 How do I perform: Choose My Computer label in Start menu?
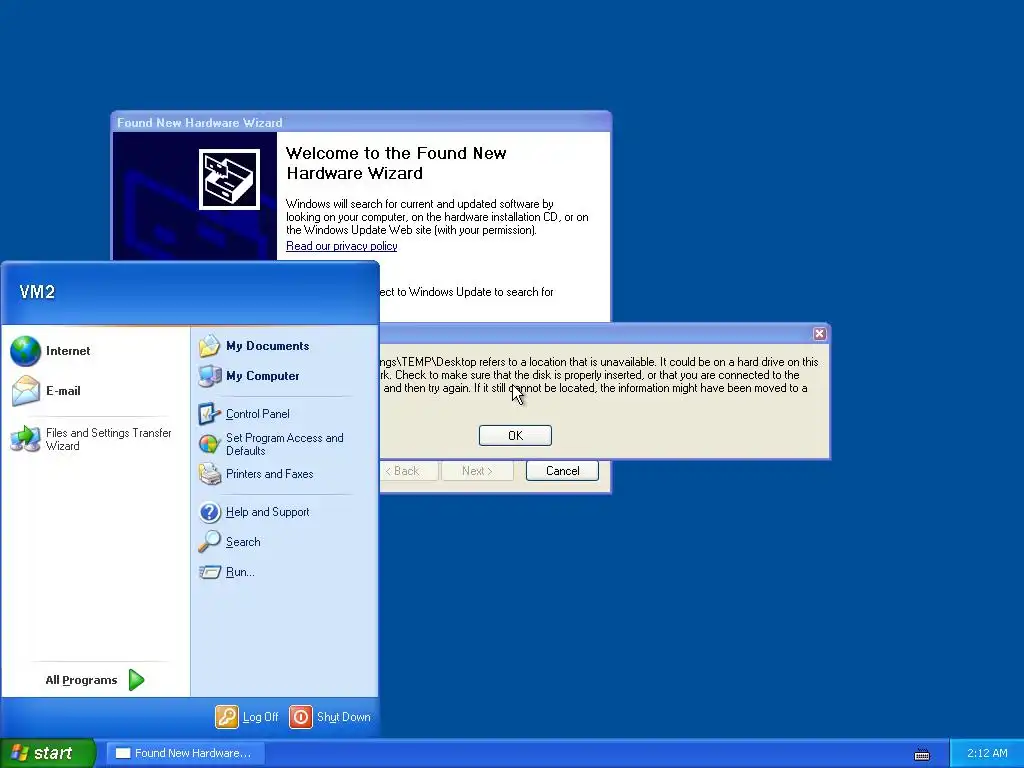click(263, 376)
